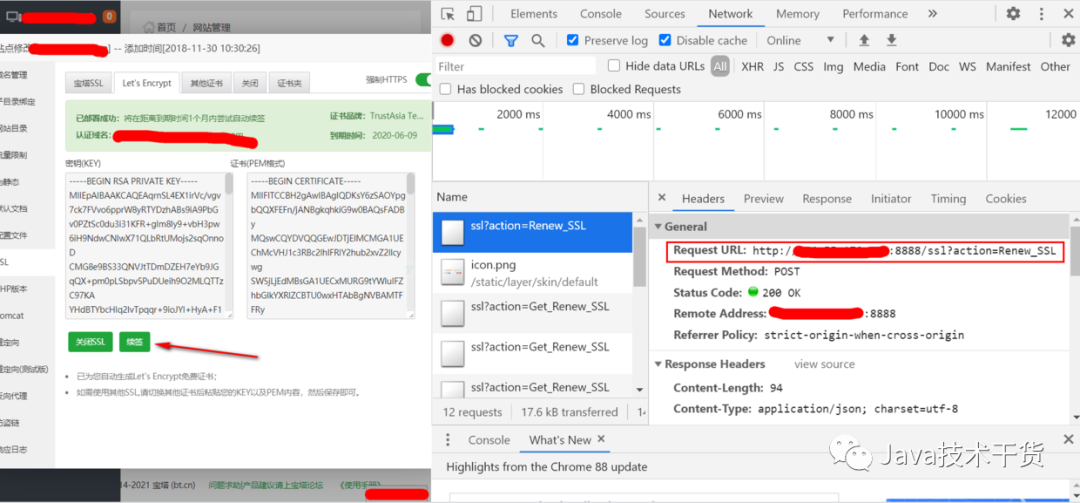The image size is (1080, 503).
Task: Close the DevTools drawer
Action: coord(1068,439)
